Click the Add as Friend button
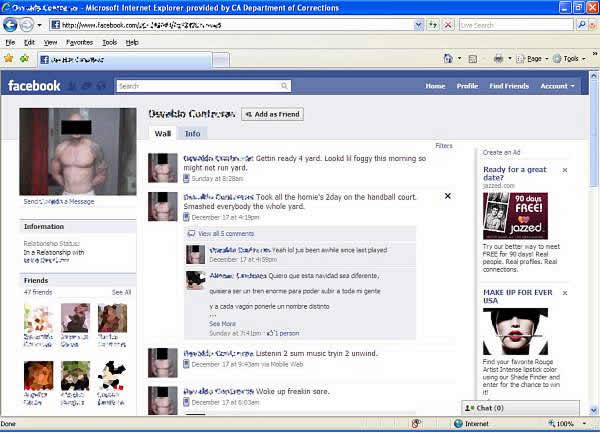The width and height of the screenshot is (600, 433). (x=272, y=114)
